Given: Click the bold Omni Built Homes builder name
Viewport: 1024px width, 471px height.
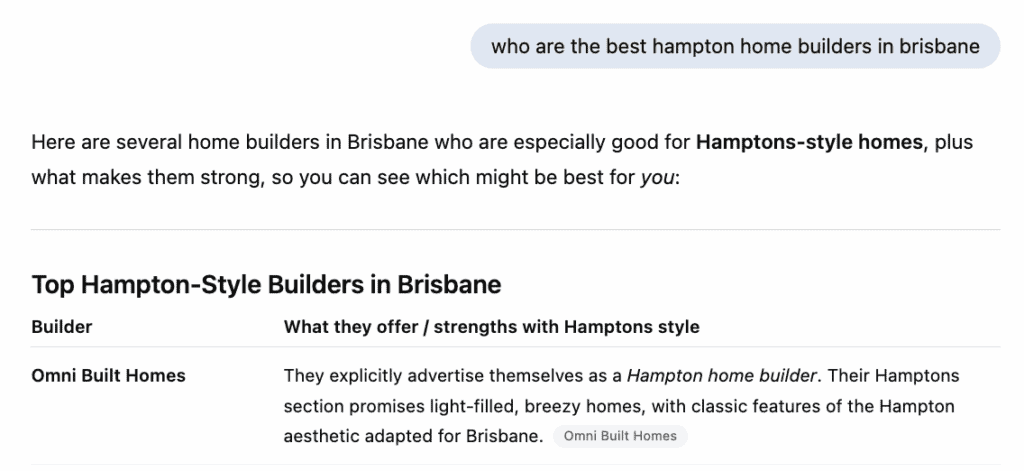Looking at the screenshot, I should click(x=108, y=376).
